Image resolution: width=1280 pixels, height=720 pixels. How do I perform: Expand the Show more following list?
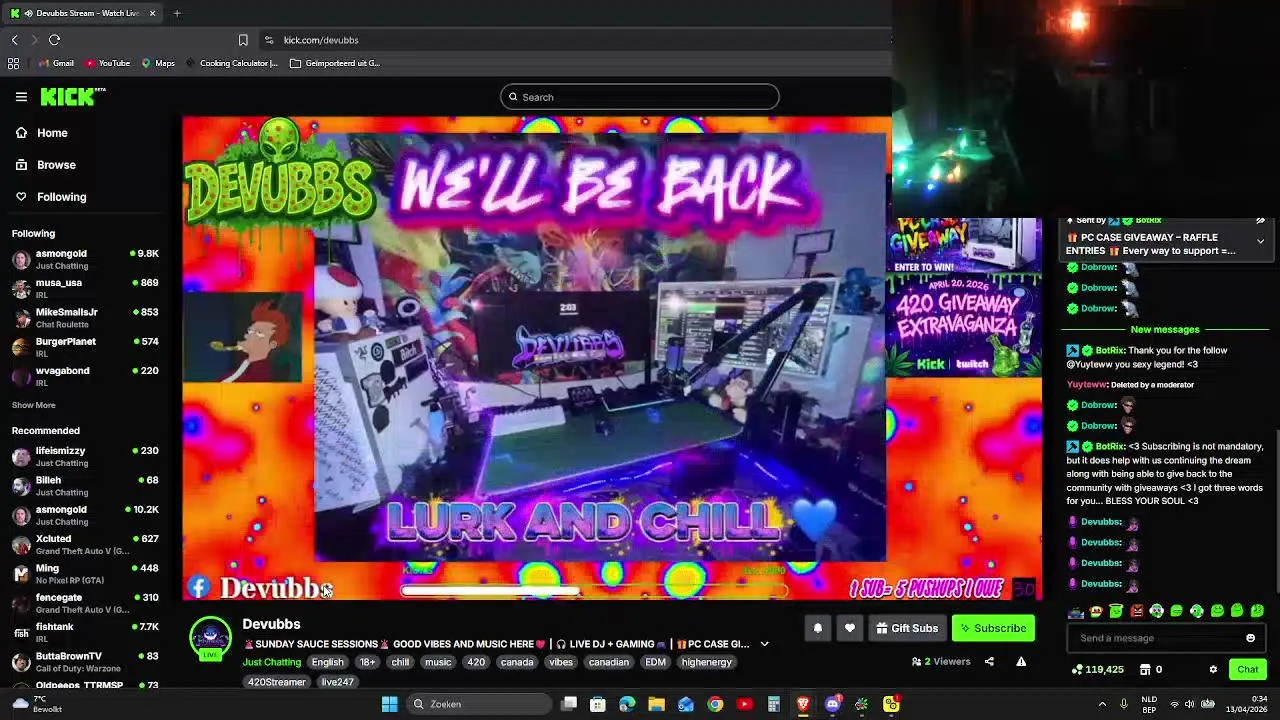34,405
